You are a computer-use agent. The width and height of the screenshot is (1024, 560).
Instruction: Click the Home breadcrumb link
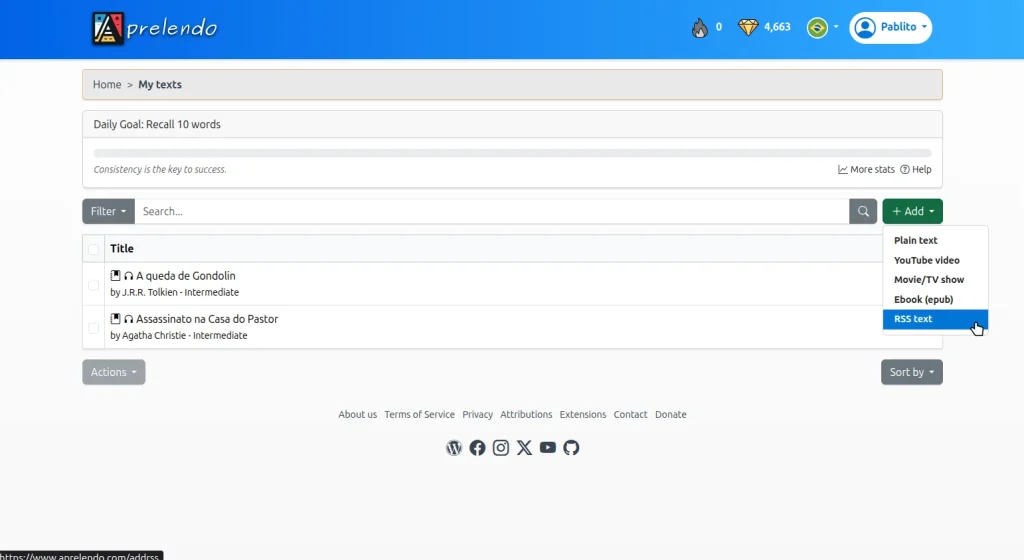107,85
